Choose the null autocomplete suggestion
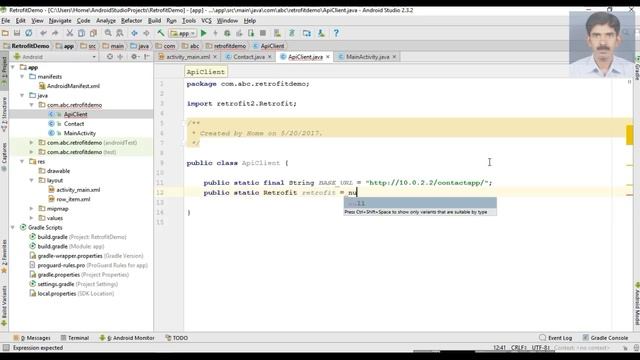This screenshot has width=640, height=360. point(420,203)
